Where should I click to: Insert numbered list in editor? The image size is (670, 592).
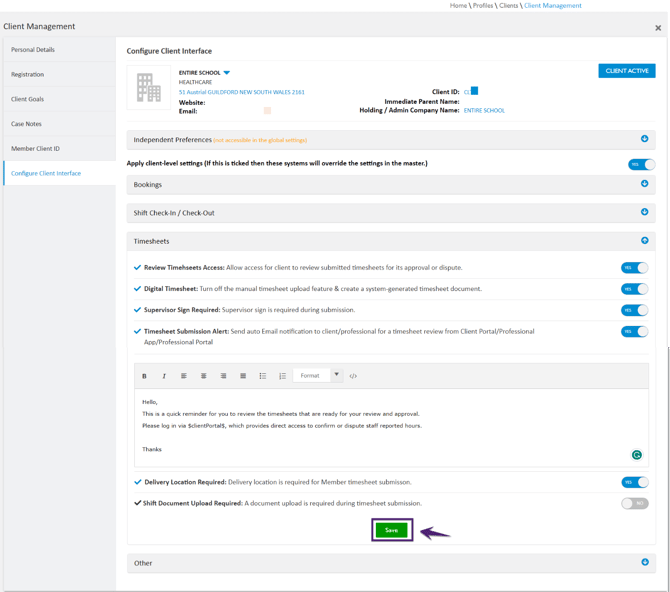(x=282, y=376)
